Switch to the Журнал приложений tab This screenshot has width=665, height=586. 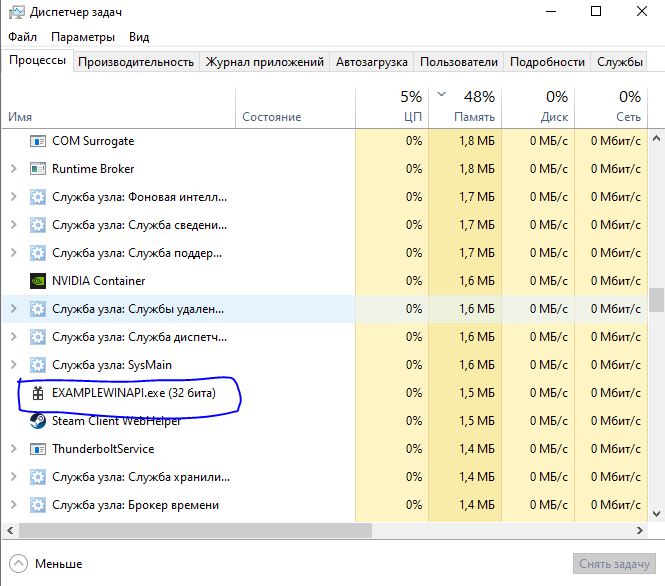tap(265, 62)
